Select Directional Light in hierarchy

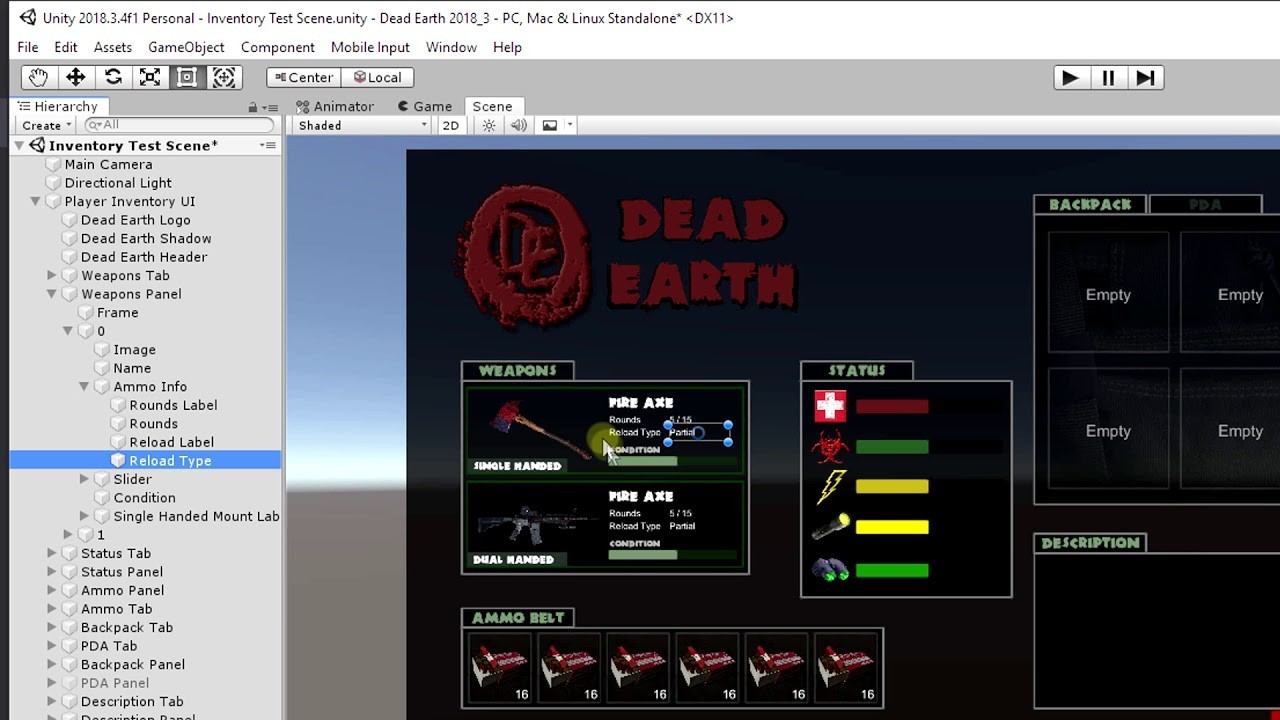pos(118,183)
